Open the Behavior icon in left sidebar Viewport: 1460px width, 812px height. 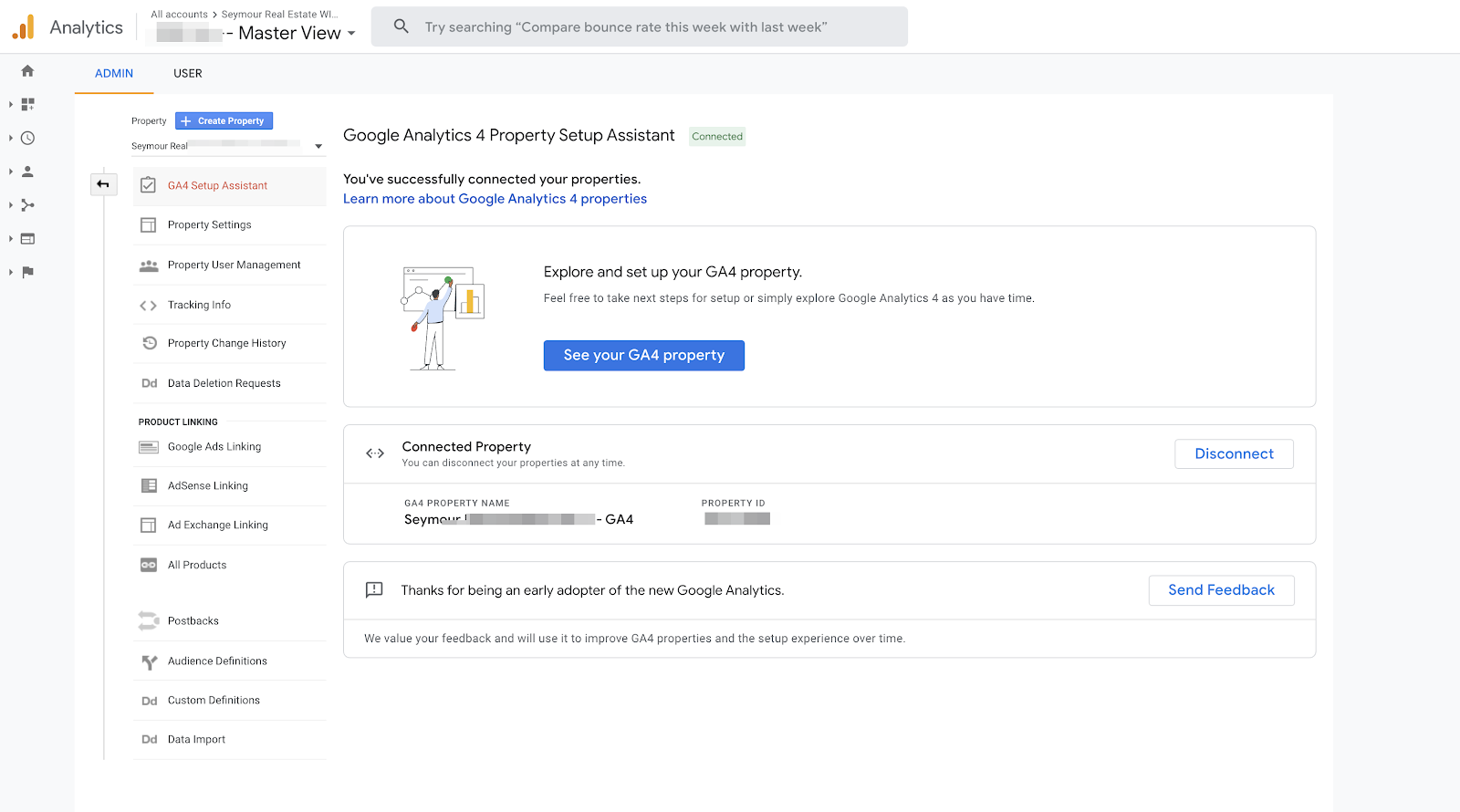[27, 239]
